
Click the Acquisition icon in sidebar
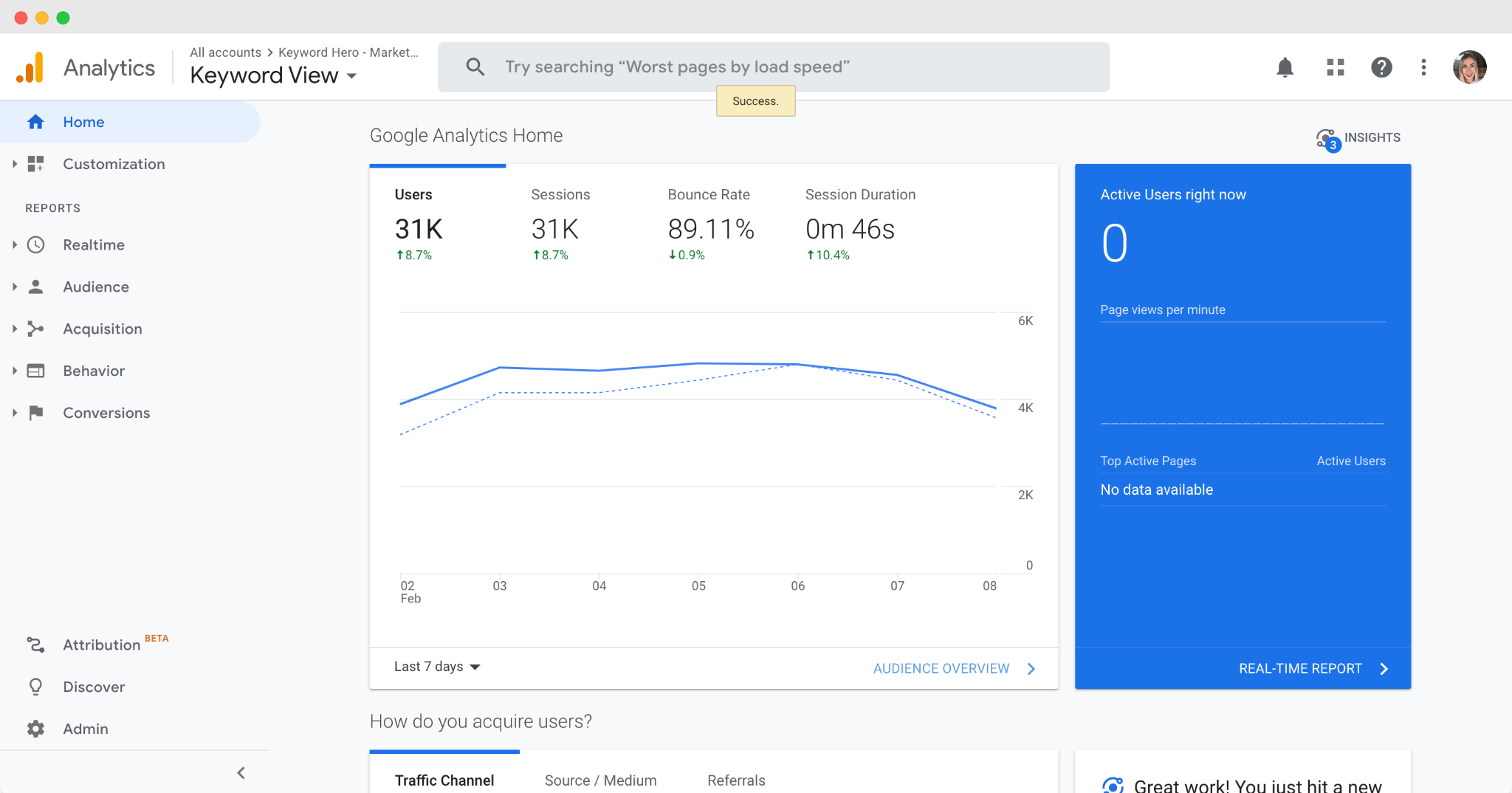point(35,329)
